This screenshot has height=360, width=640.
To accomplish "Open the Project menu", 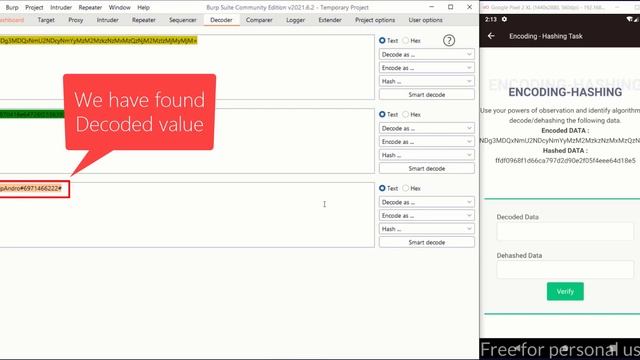I will tap(34, 7).
